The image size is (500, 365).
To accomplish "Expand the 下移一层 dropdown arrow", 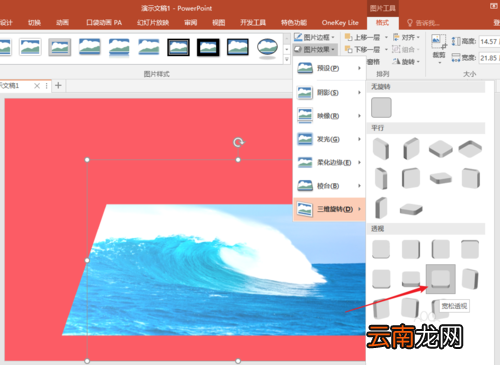I will tap(386, 49).
